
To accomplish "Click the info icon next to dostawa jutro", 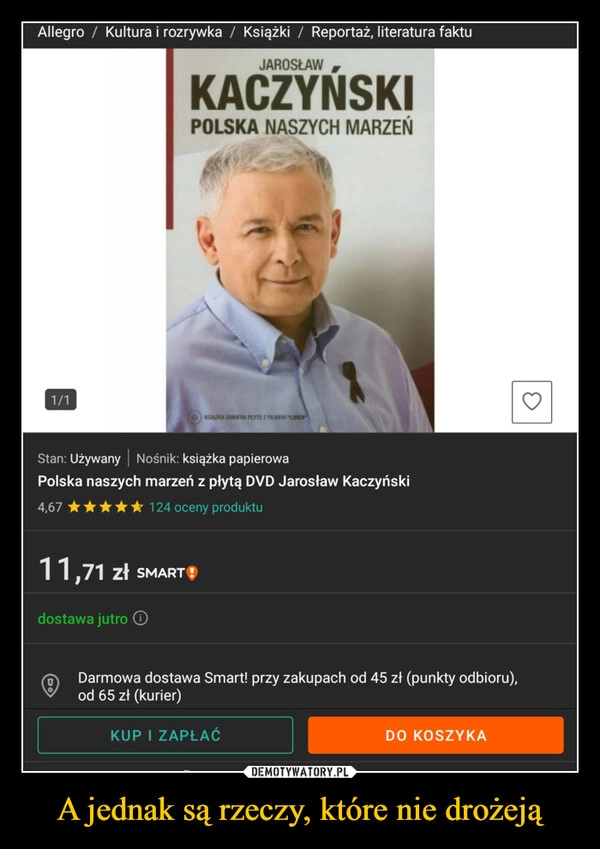I will [x=141, y=618].
